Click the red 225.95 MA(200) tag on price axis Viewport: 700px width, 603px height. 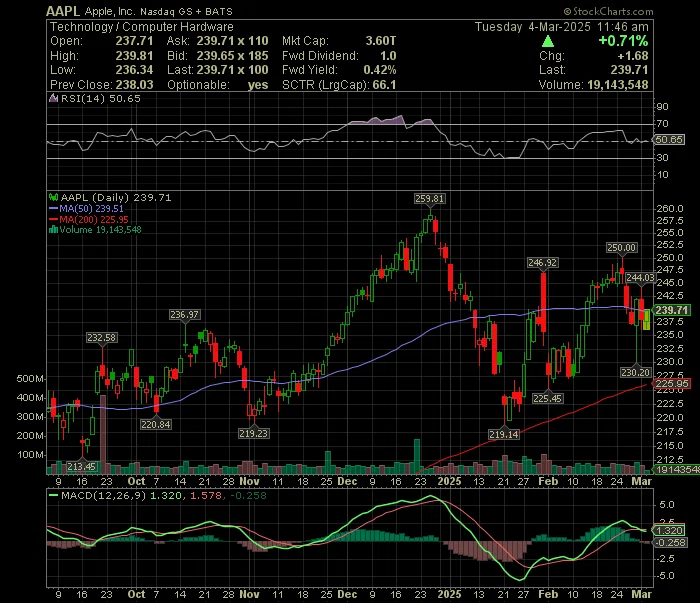[x=672, y=384]
